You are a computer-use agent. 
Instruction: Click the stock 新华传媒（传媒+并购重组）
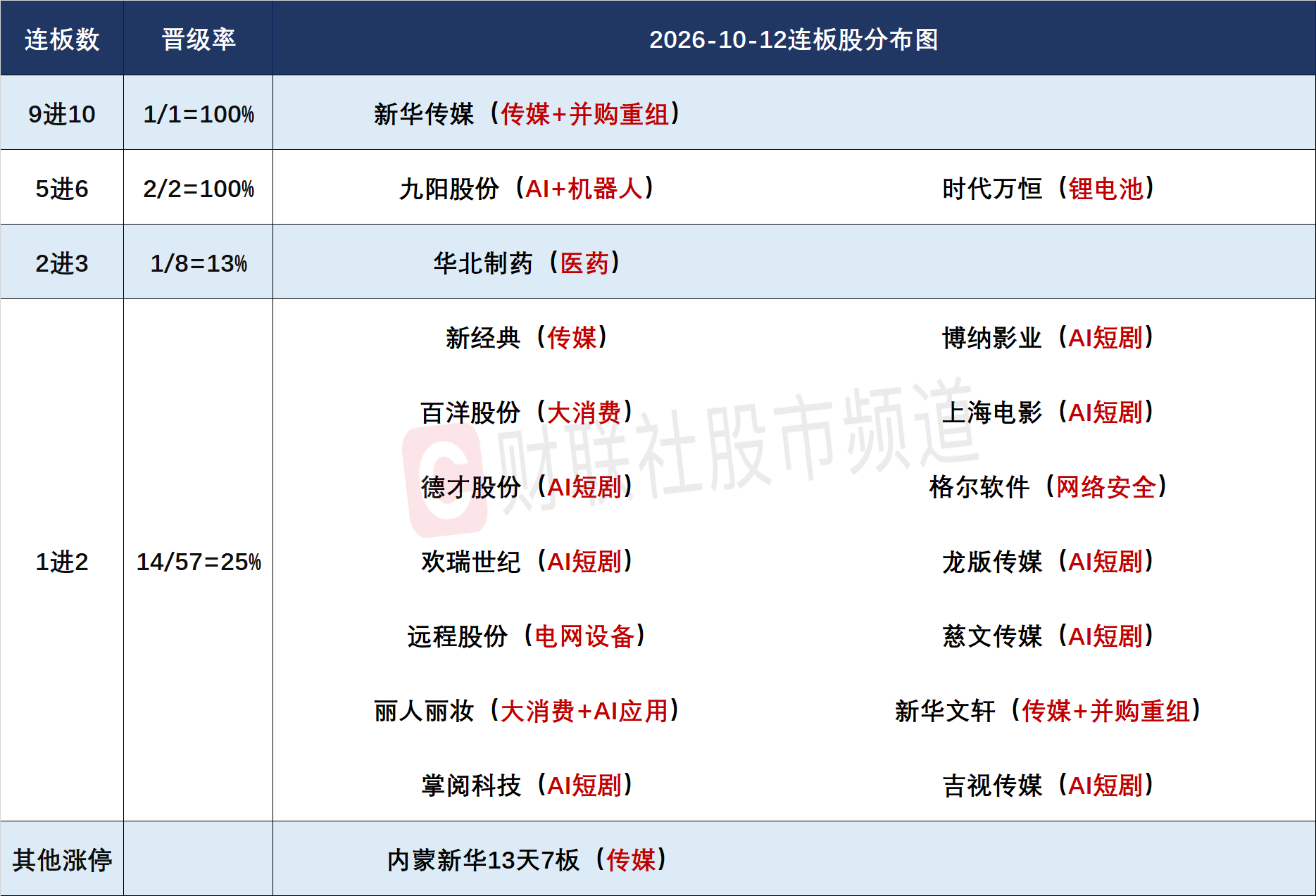point(527,114)
